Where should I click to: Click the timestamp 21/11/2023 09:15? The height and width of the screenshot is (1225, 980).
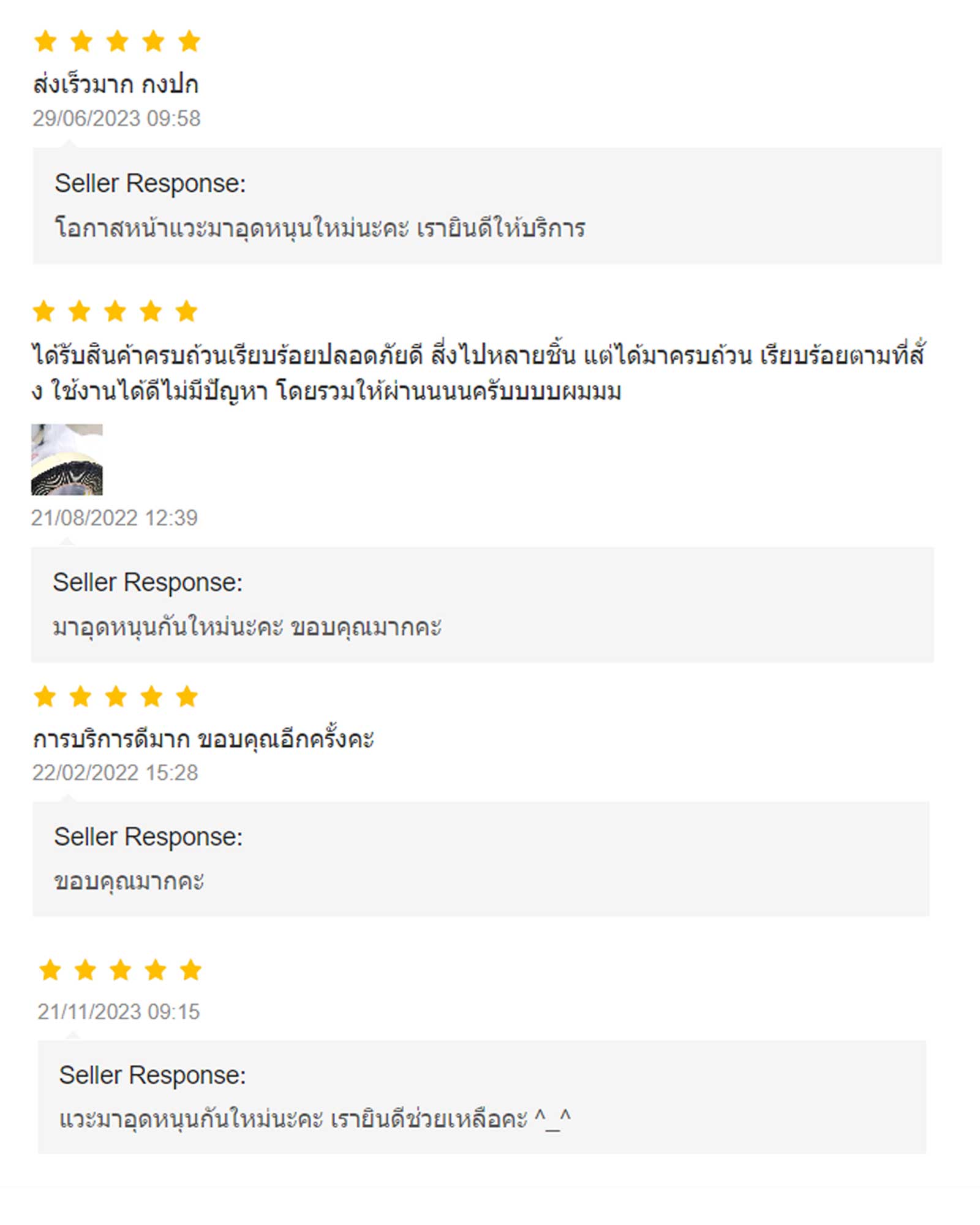[x=119, y=1012]
